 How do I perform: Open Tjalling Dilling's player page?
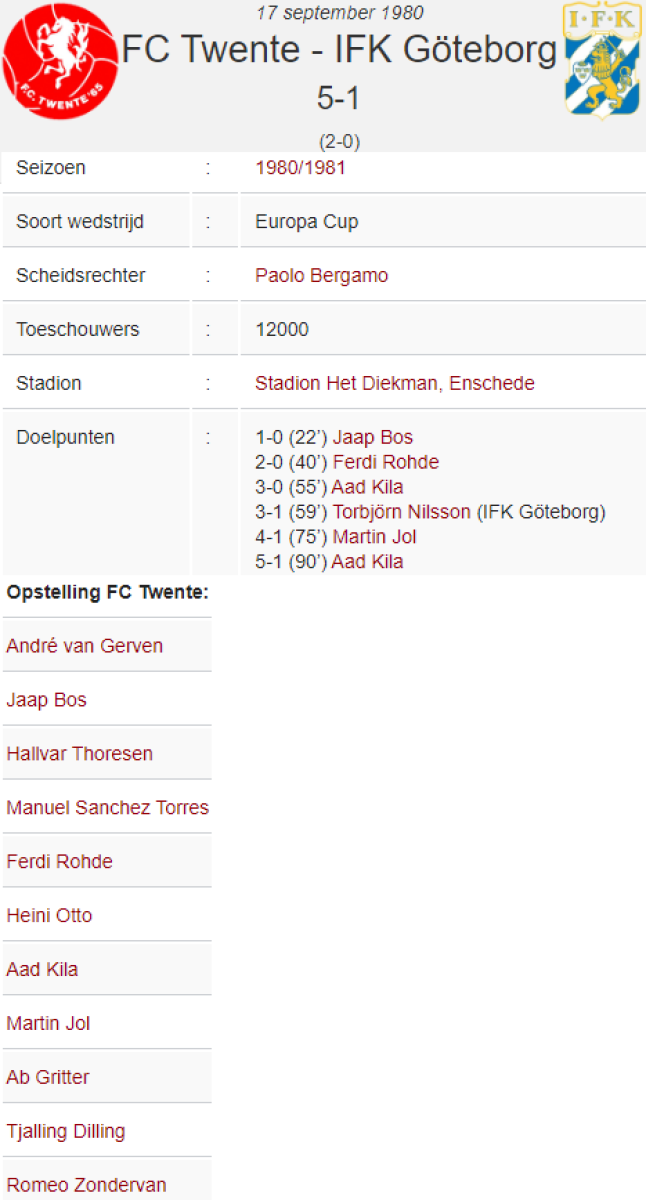pyautogui.click(x=65, y=1132)
